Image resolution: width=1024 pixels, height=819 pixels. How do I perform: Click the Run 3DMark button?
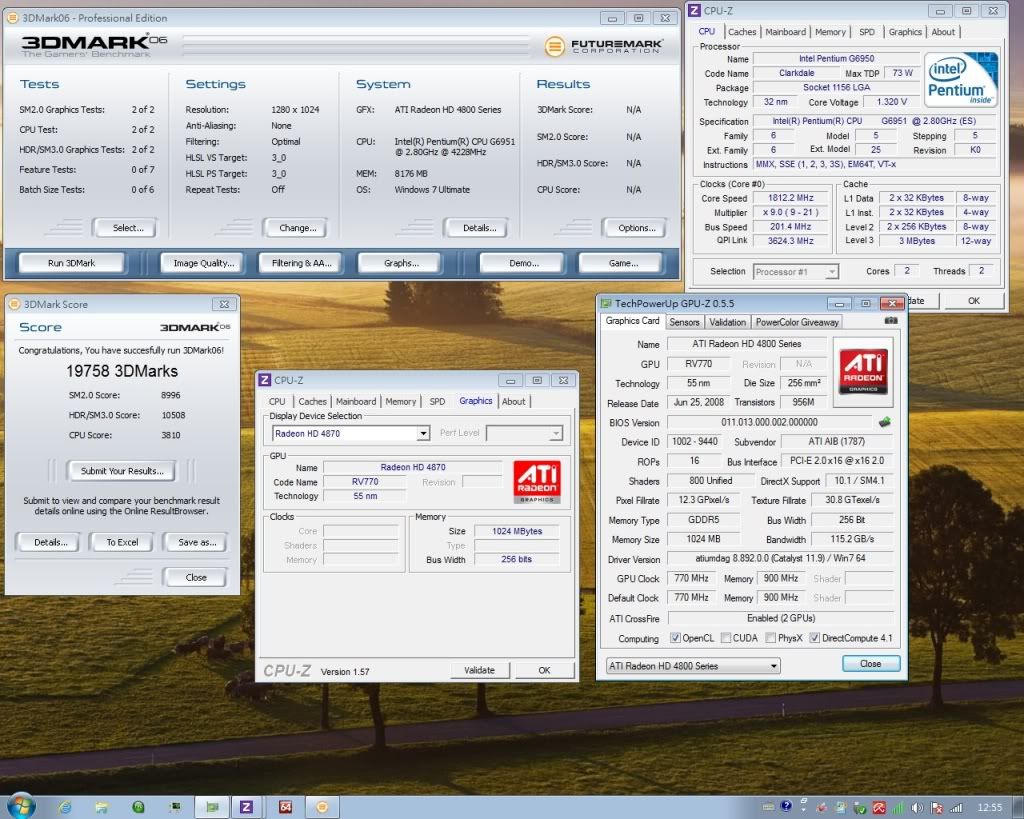71,263
